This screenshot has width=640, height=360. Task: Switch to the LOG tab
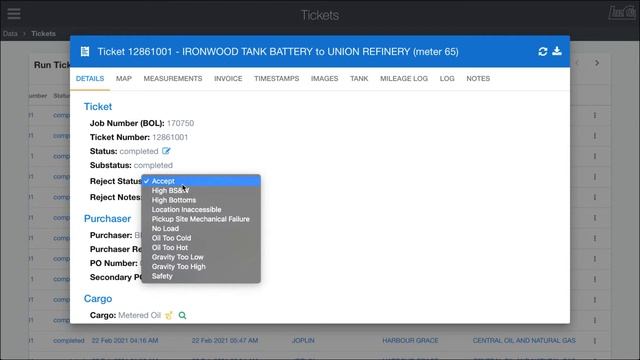tap(447, 78)
